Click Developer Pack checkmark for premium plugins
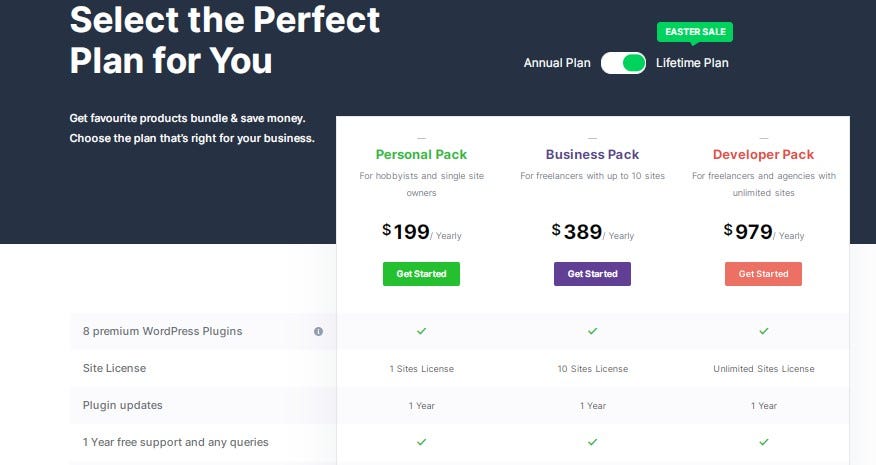The width and height of the screenshot is (876, 465). 764,331
